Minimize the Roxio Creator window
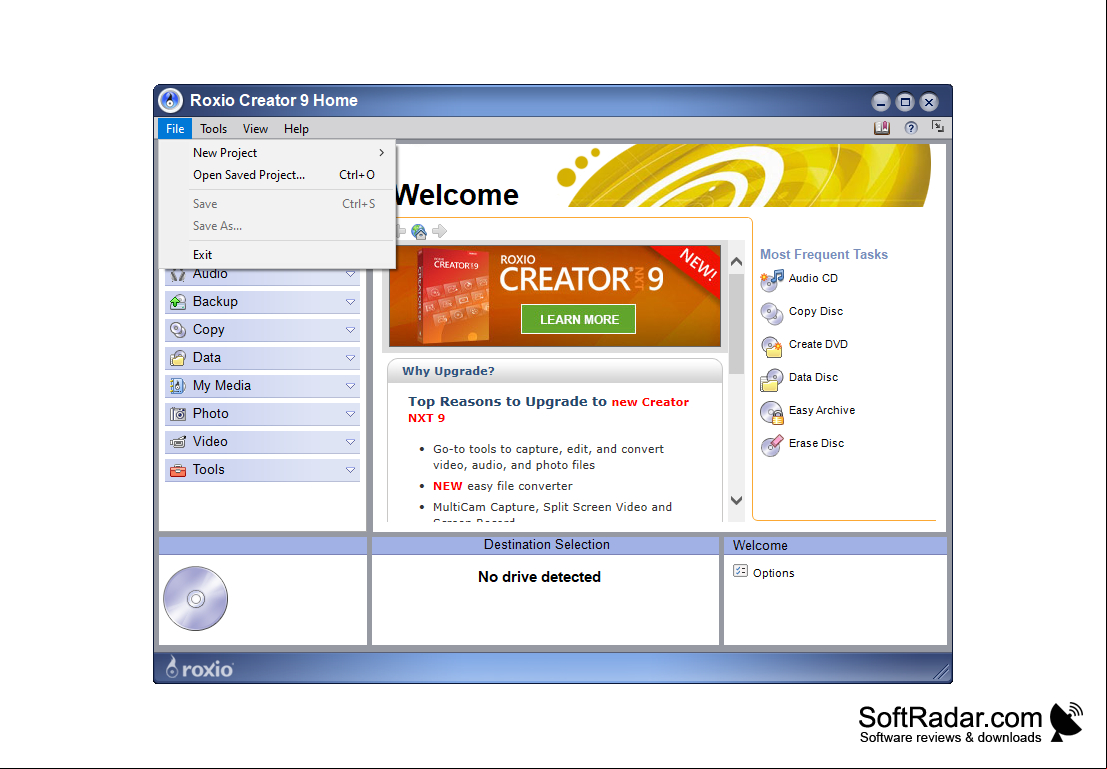The width and height of the screenshot is (1107, 769). coord(880,102)
